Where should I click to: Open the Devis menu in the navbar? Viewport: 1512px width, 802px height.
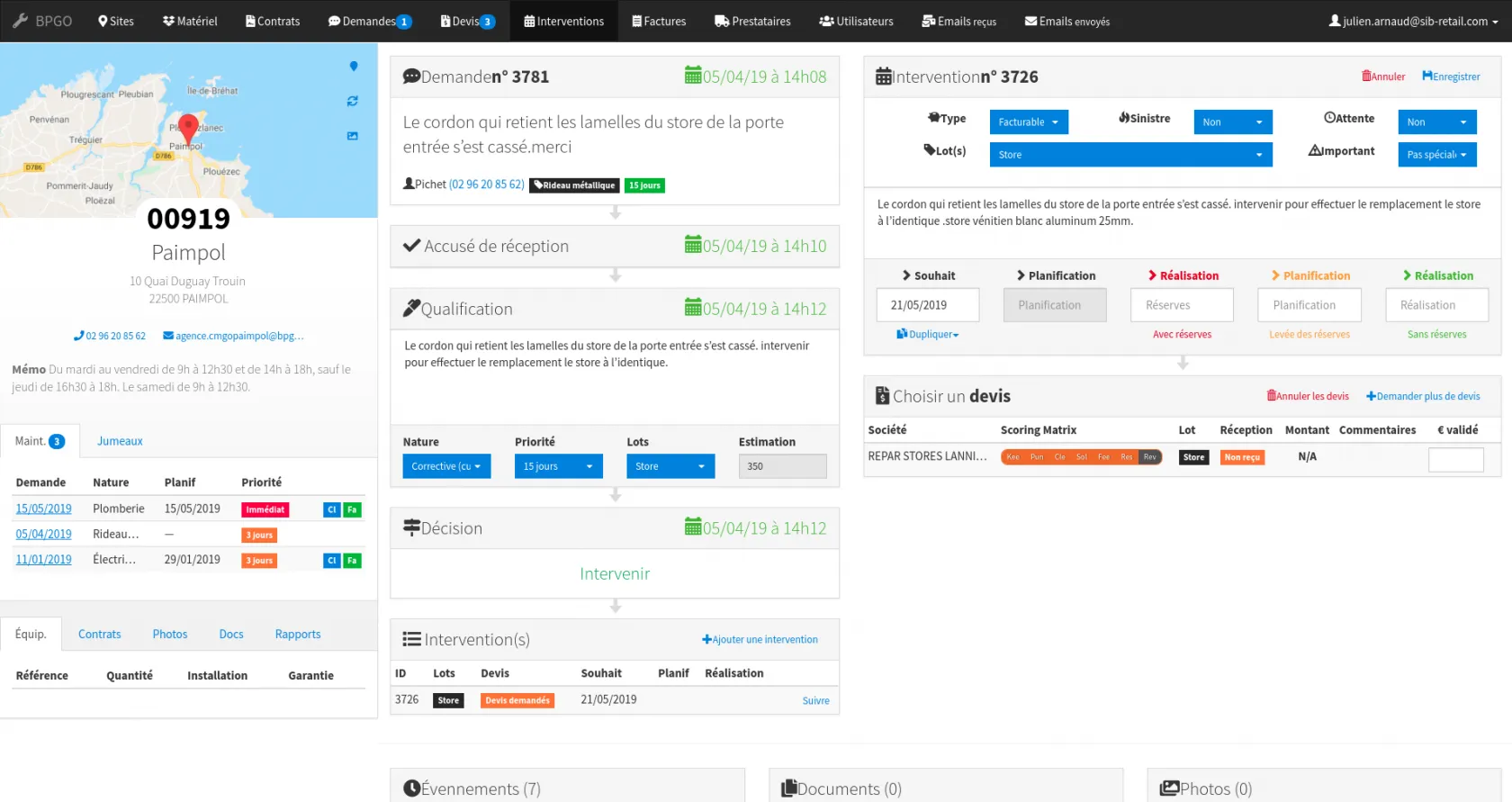[467, 21]
